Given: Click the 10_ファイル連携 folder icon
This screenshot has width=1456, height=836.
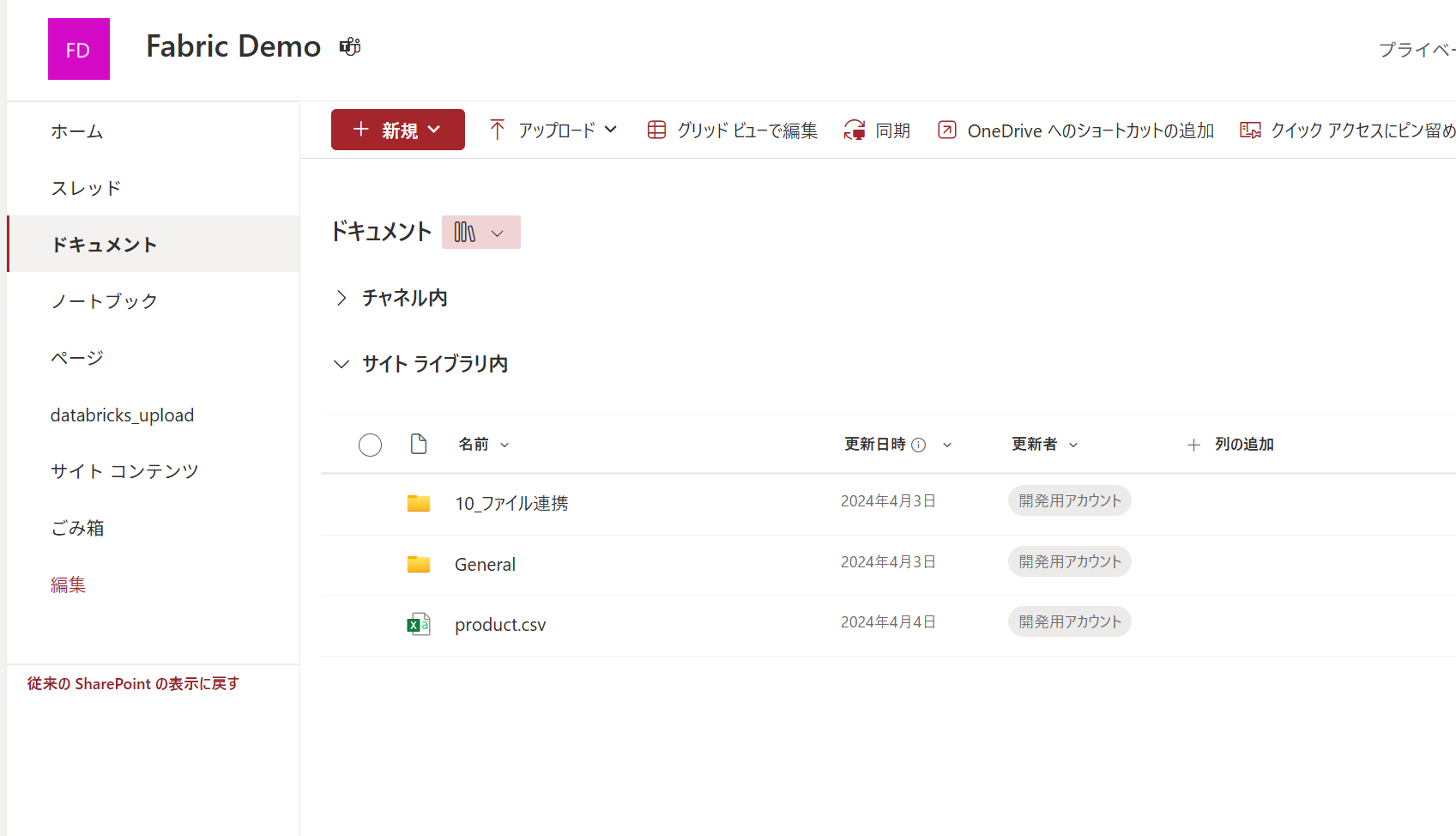Looking at the screenshot, I should click(x=419, y=503).
